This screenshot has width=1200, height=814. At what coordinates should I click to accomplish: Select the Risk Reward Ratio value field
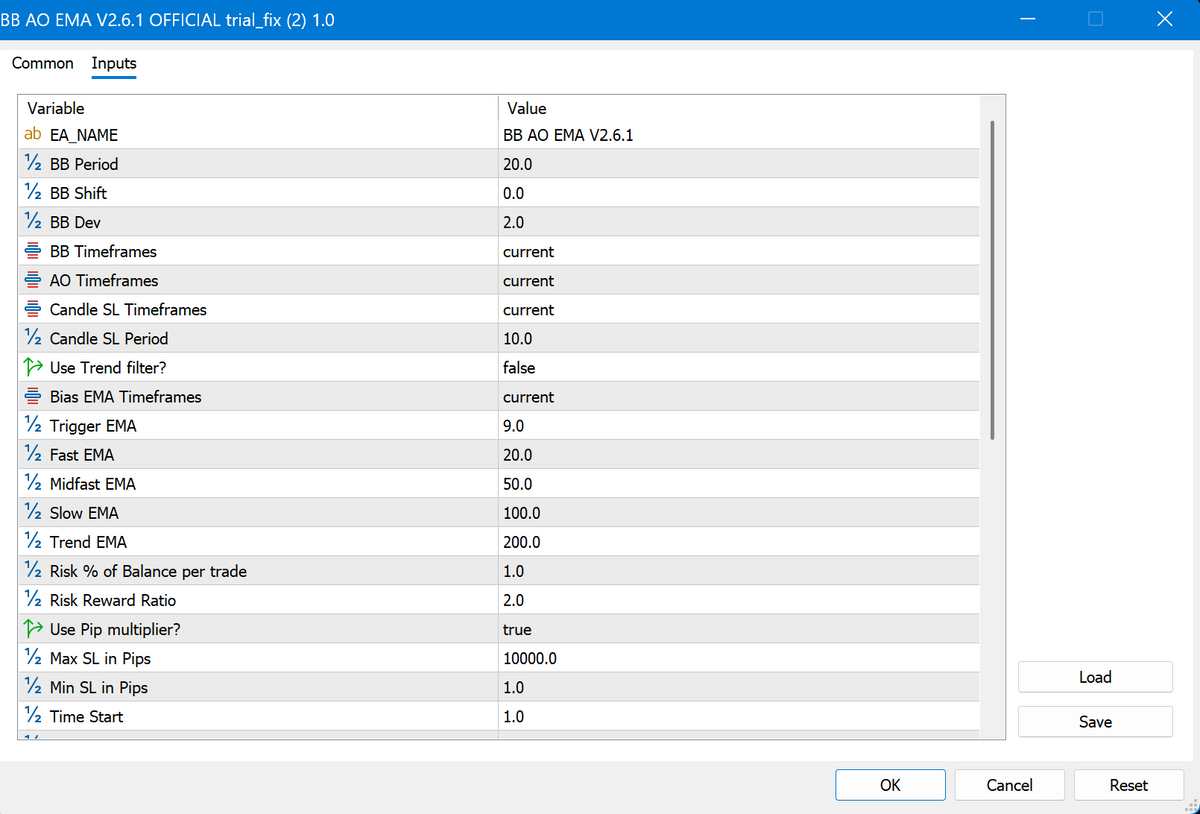[738, 601]
